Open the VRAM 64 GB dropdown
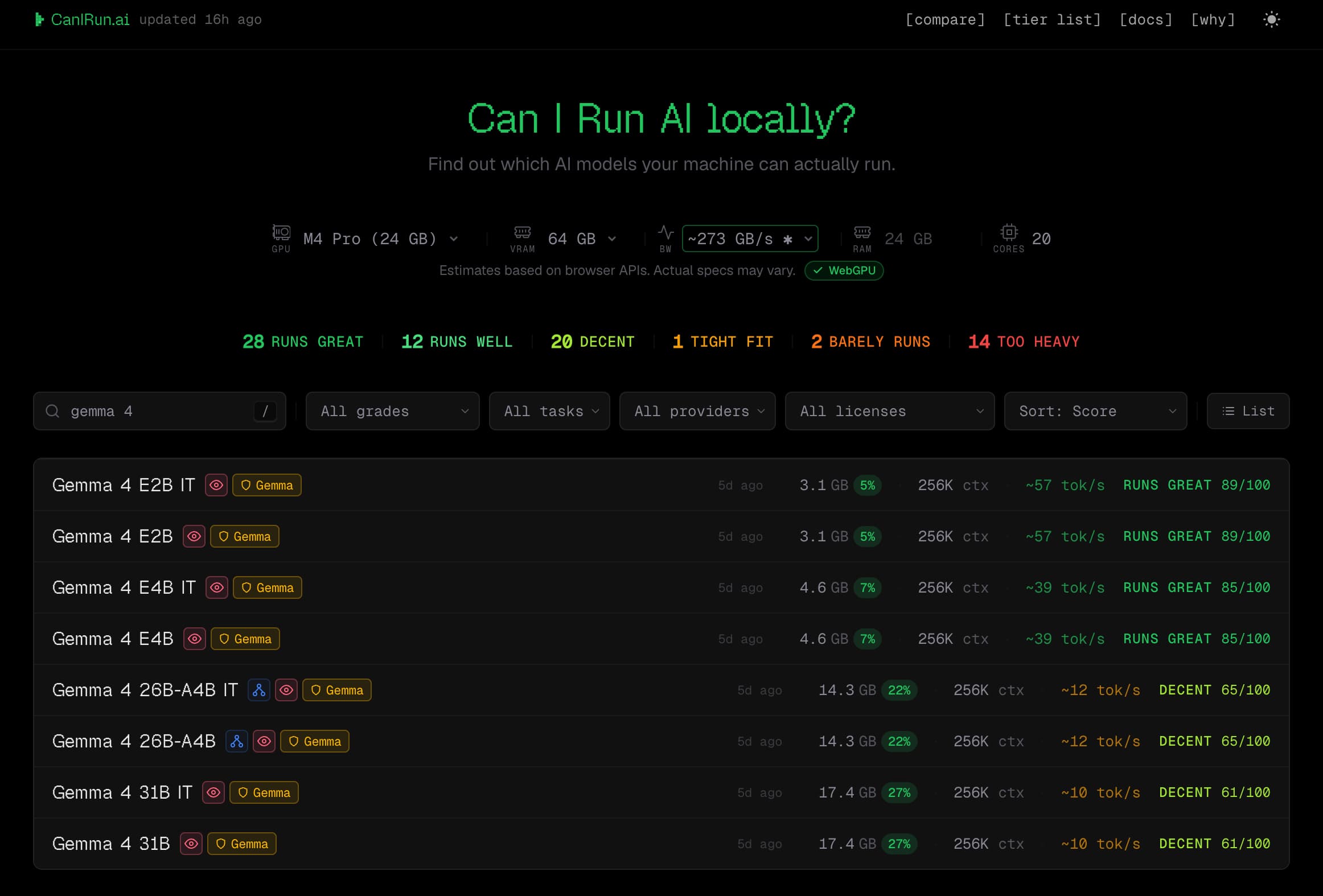Viewport: 1323px width, 896px height. (582, 239)
